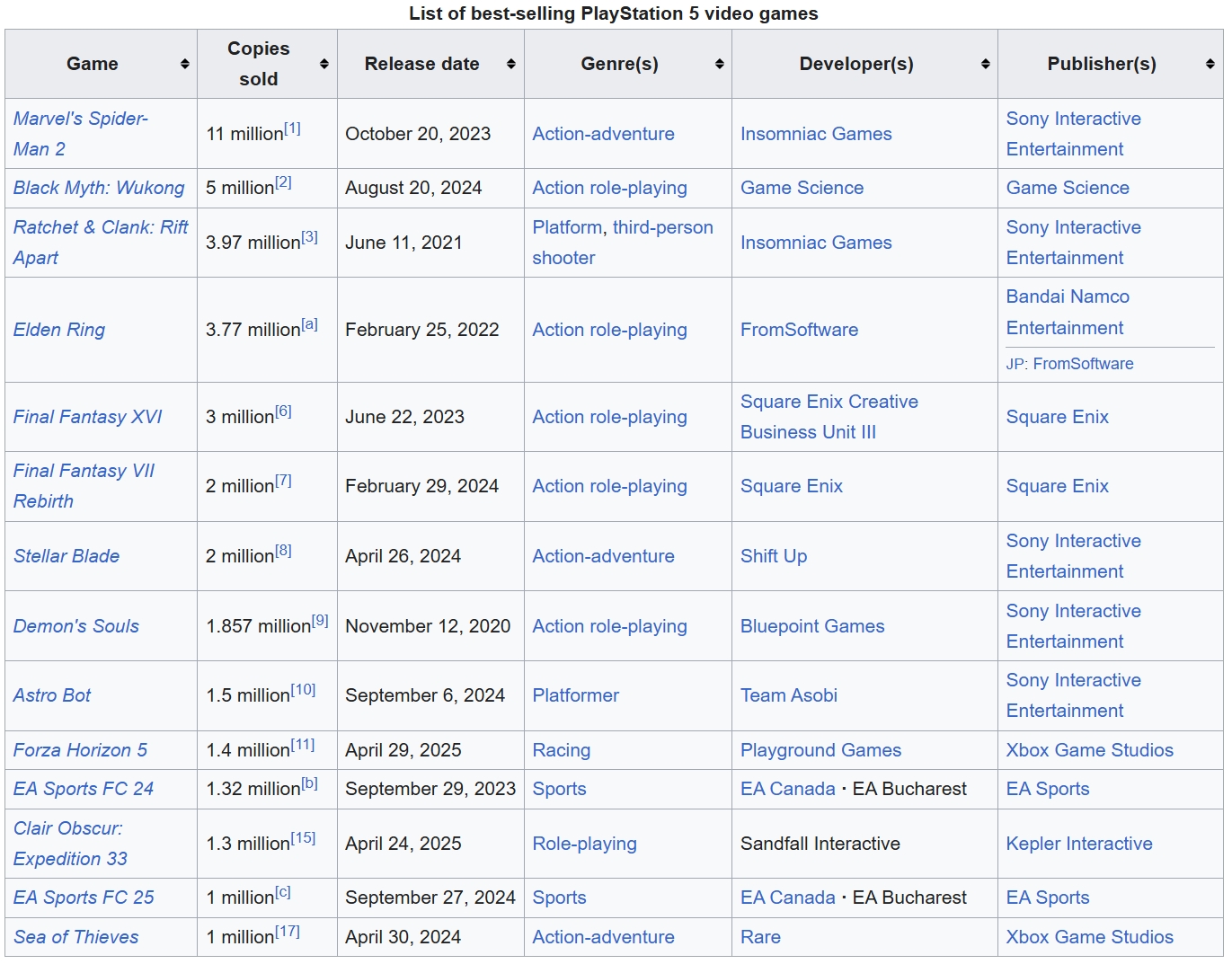
Task: Open Shift Up developer link
Action: (x=774, y=556)
